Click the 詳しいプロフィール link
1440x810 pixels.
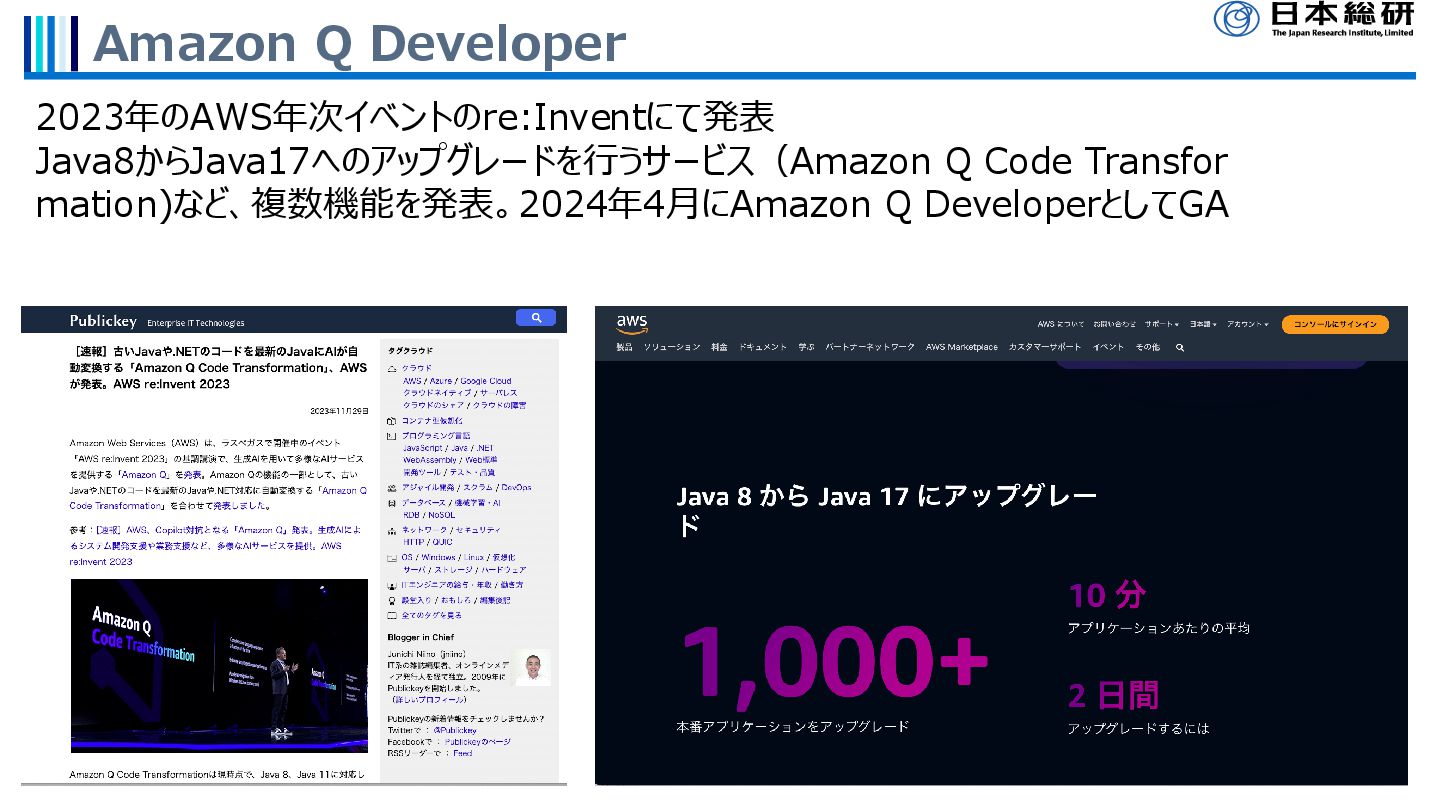tap(429, 700)
